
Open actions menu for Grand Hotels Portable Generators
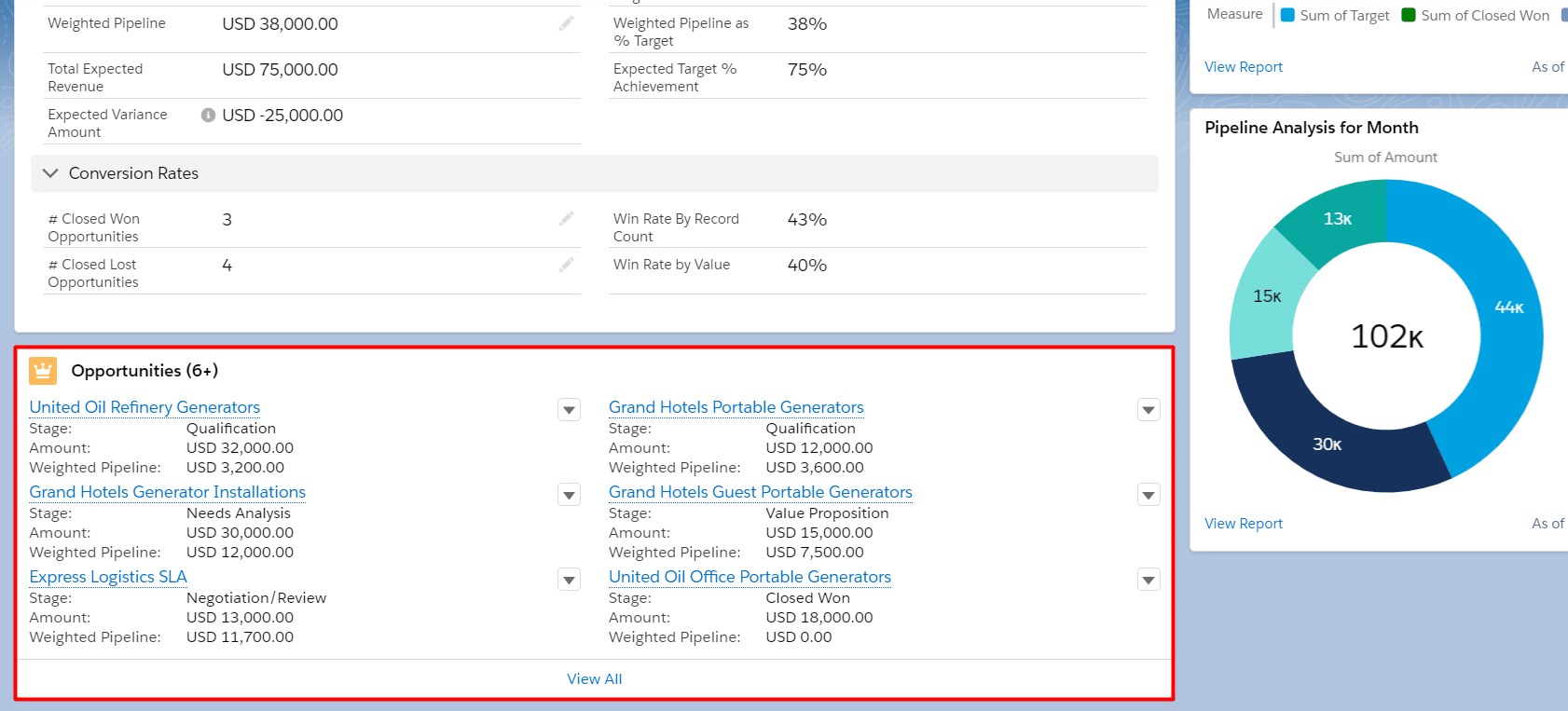click(x=1148, y=410)
